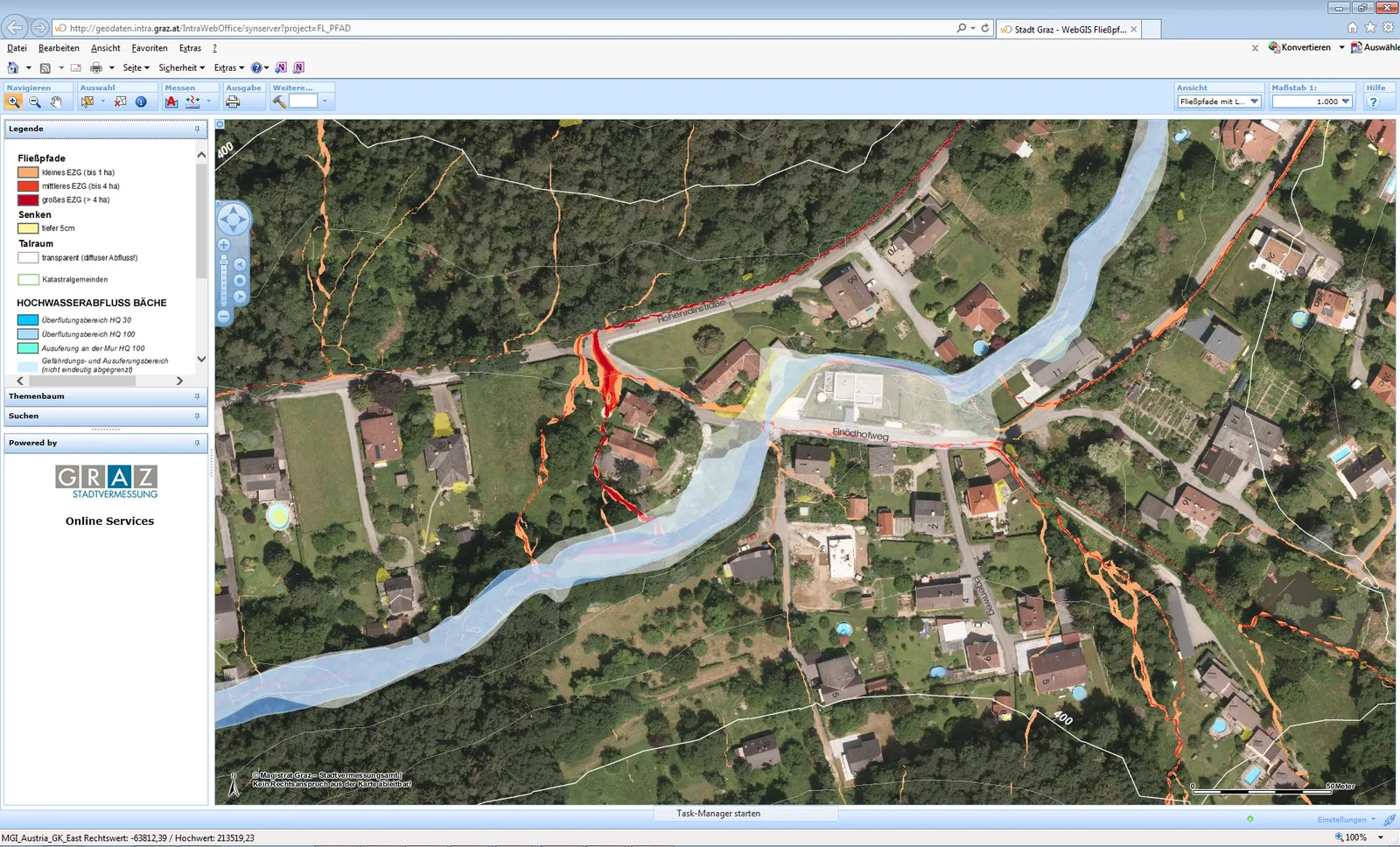1400x847 pixels.
Task: Open the Datei menu
Action: pos(17,48)
